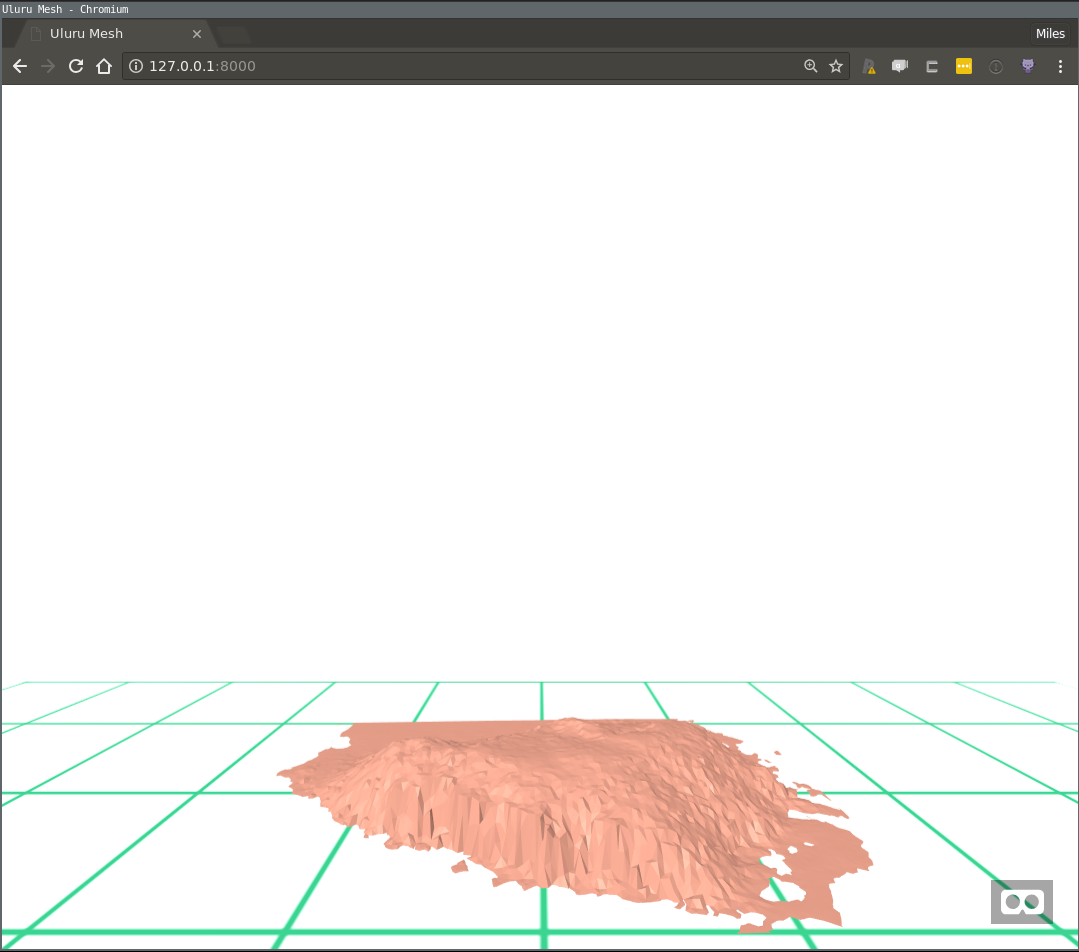Open a new tab beside Uluru Mesh
Image resolution: width=1079 pixels, height=952 pixels.
coord(234,35)
